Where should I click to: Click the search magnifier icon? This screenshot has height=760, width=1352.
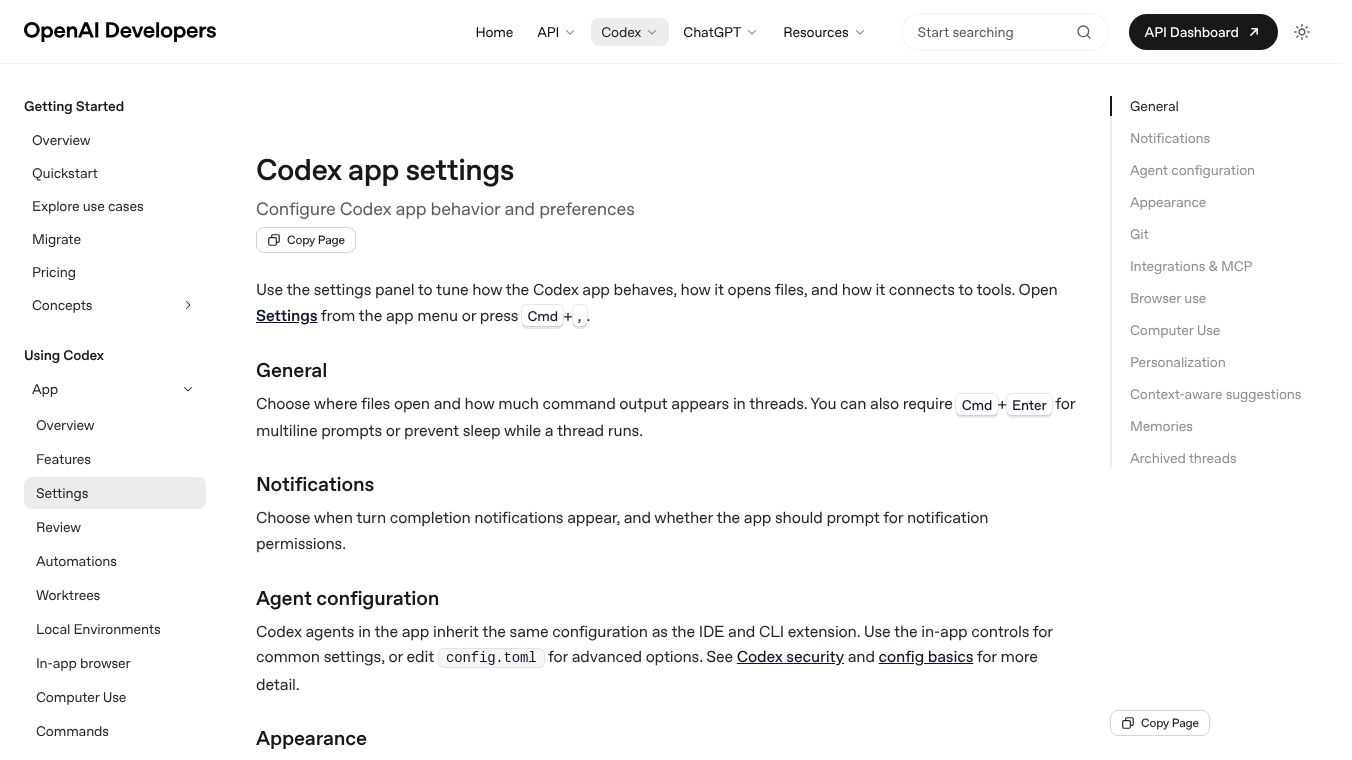[1084, 32]
